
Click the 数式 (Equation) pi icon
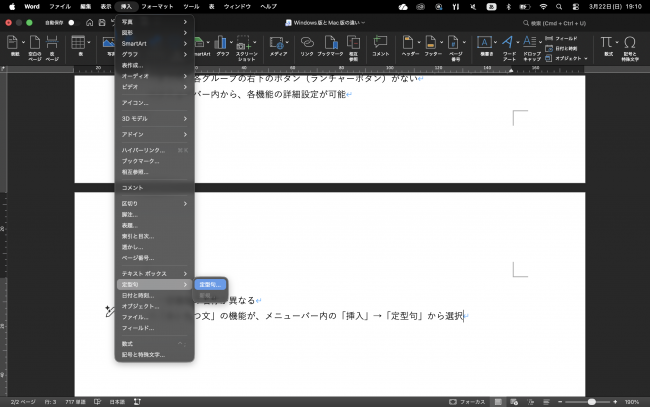pos(607,44)
